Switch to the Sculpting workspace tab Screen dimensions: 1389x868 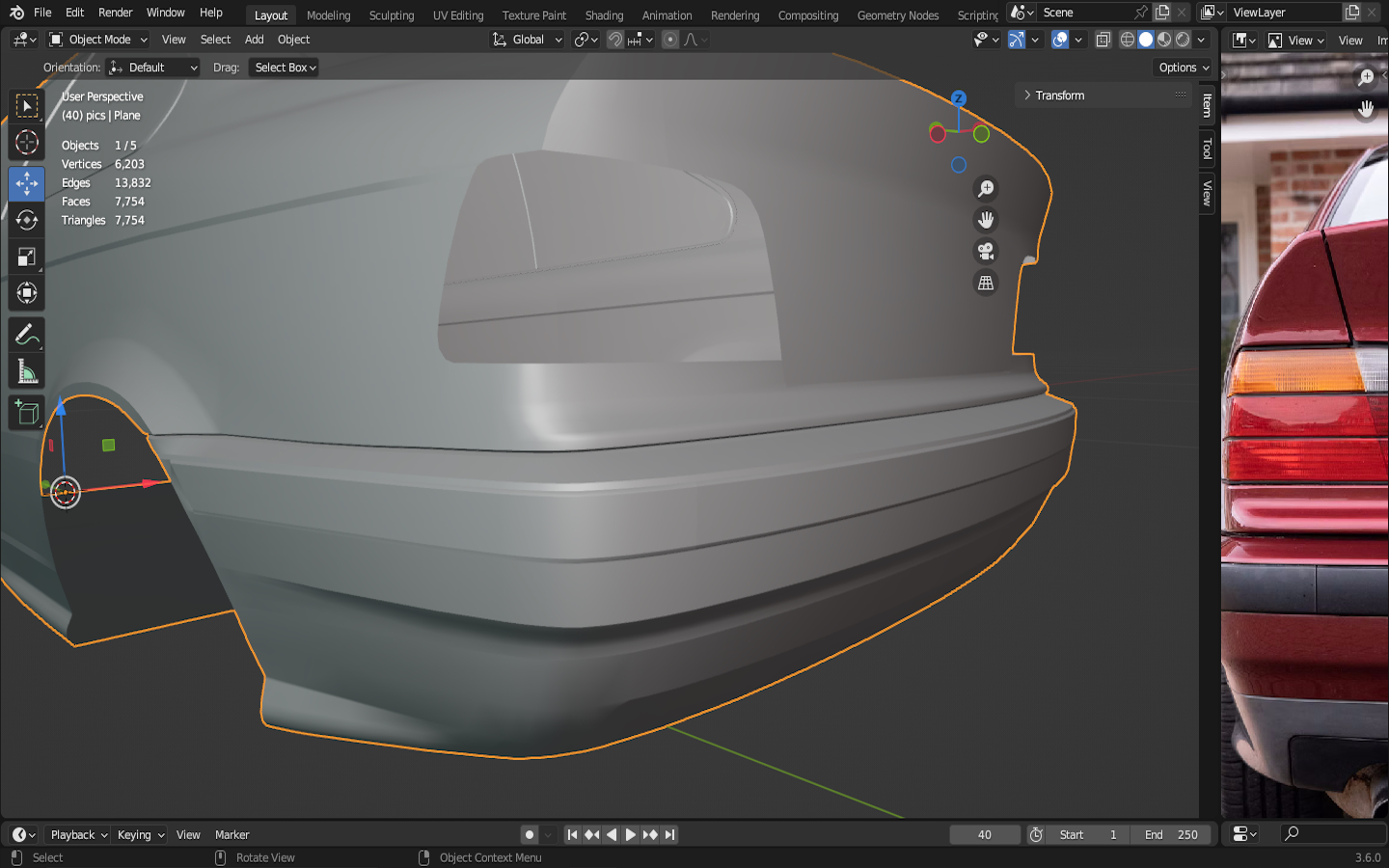391,15
